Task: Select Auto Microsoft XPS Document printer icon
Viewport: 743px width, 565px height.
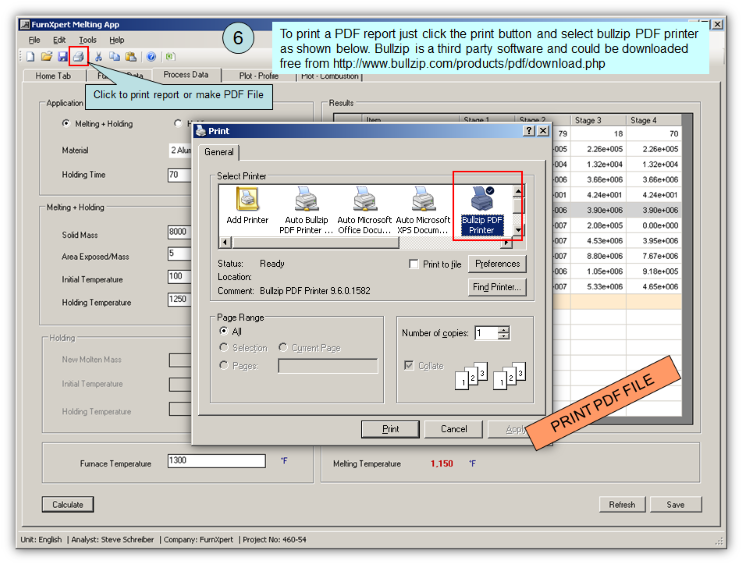Action: (x=423, y=210)
